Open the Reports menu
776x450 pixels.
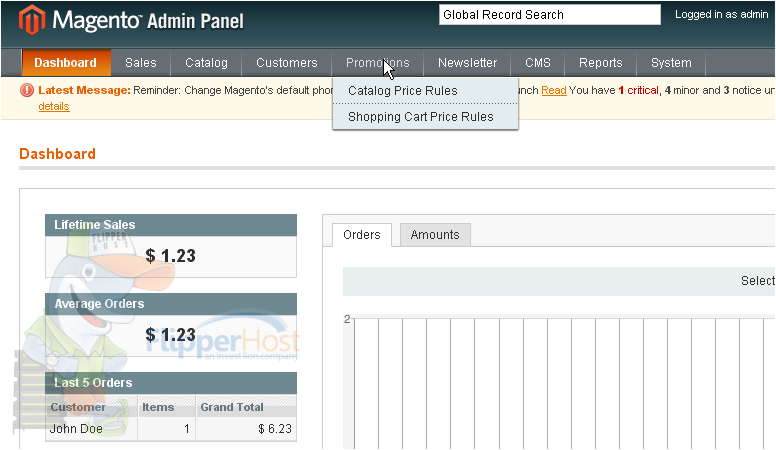(x=600, y=63)
